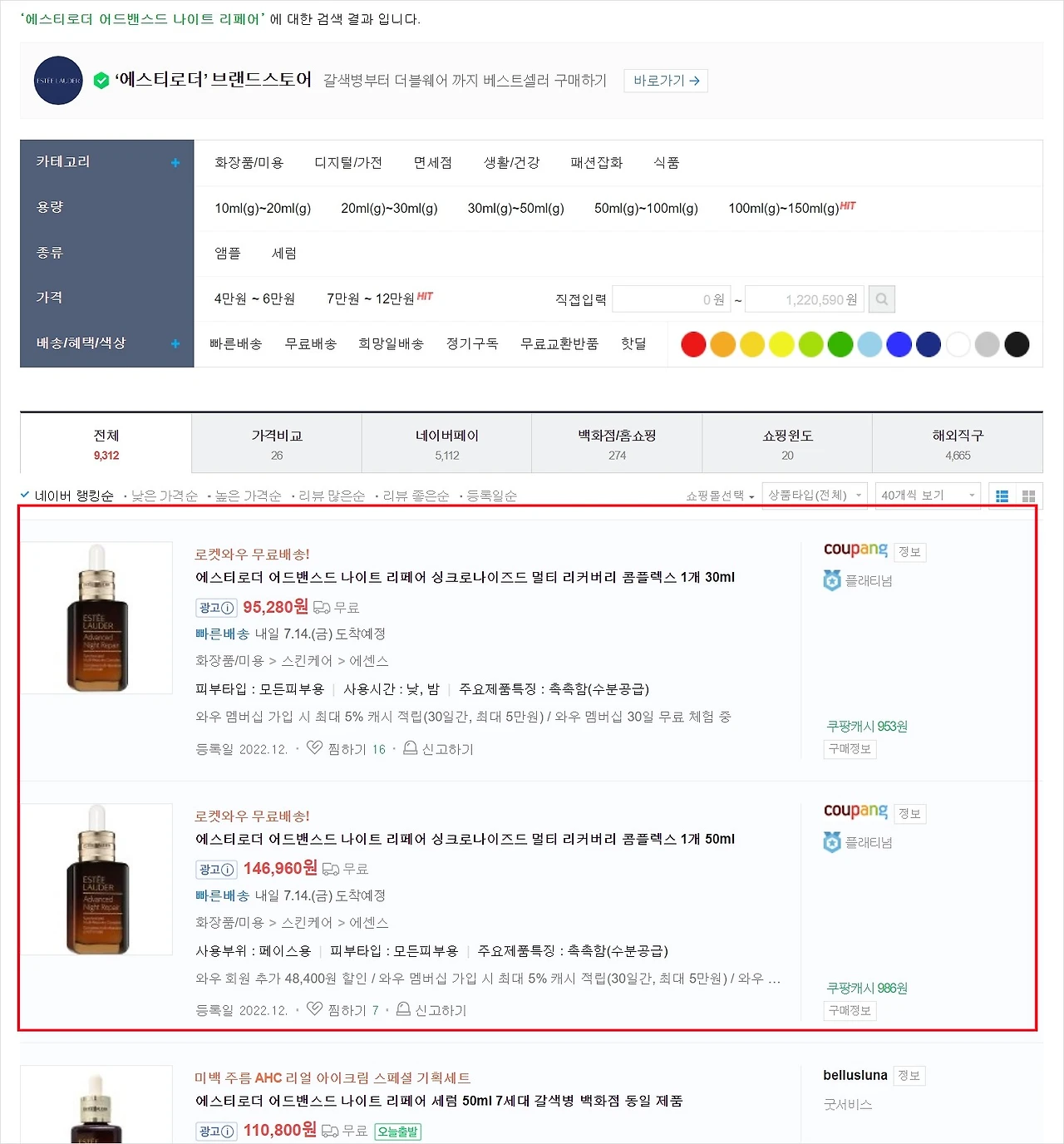The image size is (1064, 1144).
Task: Toggle the 핫딜 filter
Action: click(633, 343)
